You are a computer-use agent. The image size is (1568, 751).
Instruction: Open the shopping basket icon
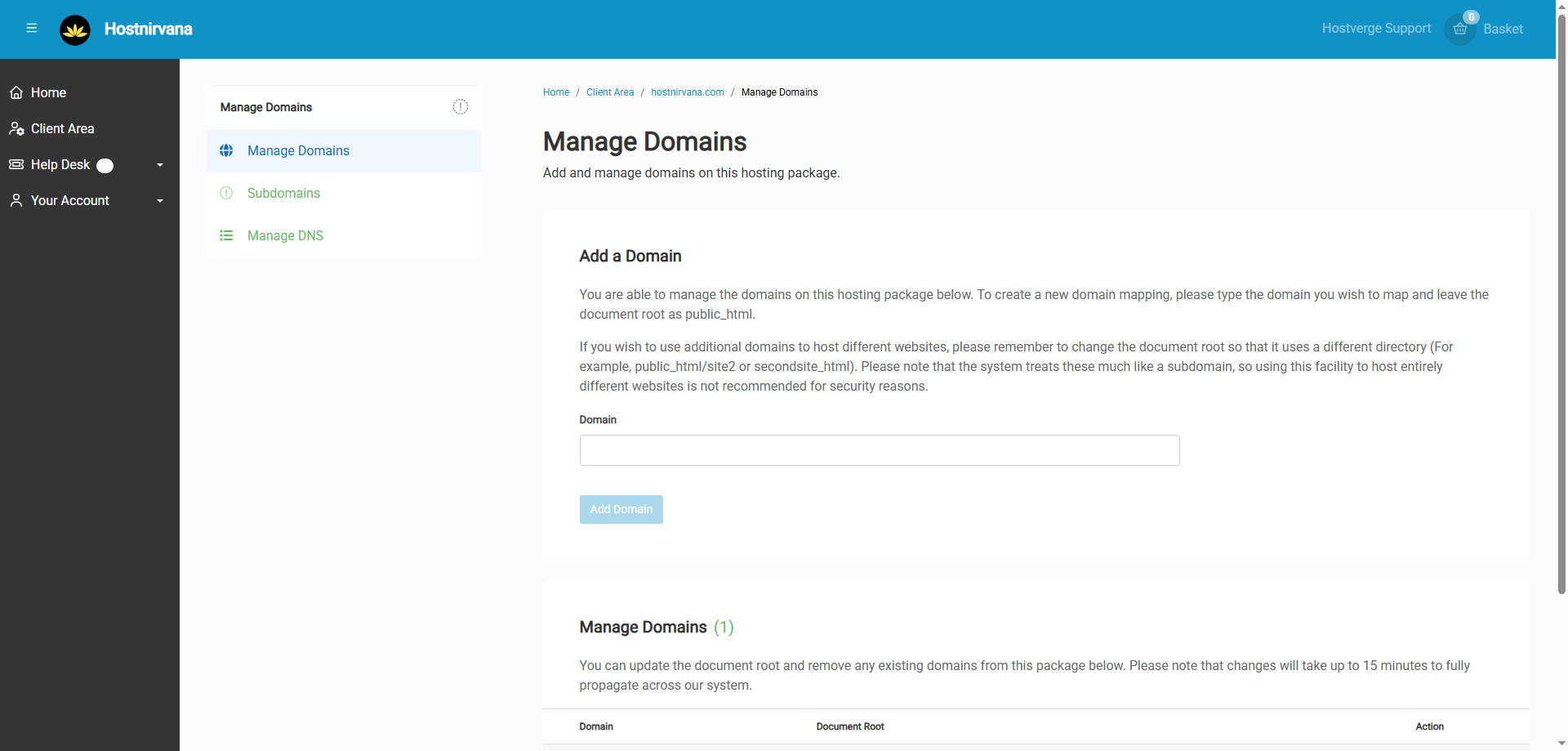[x=1459, y=29]
